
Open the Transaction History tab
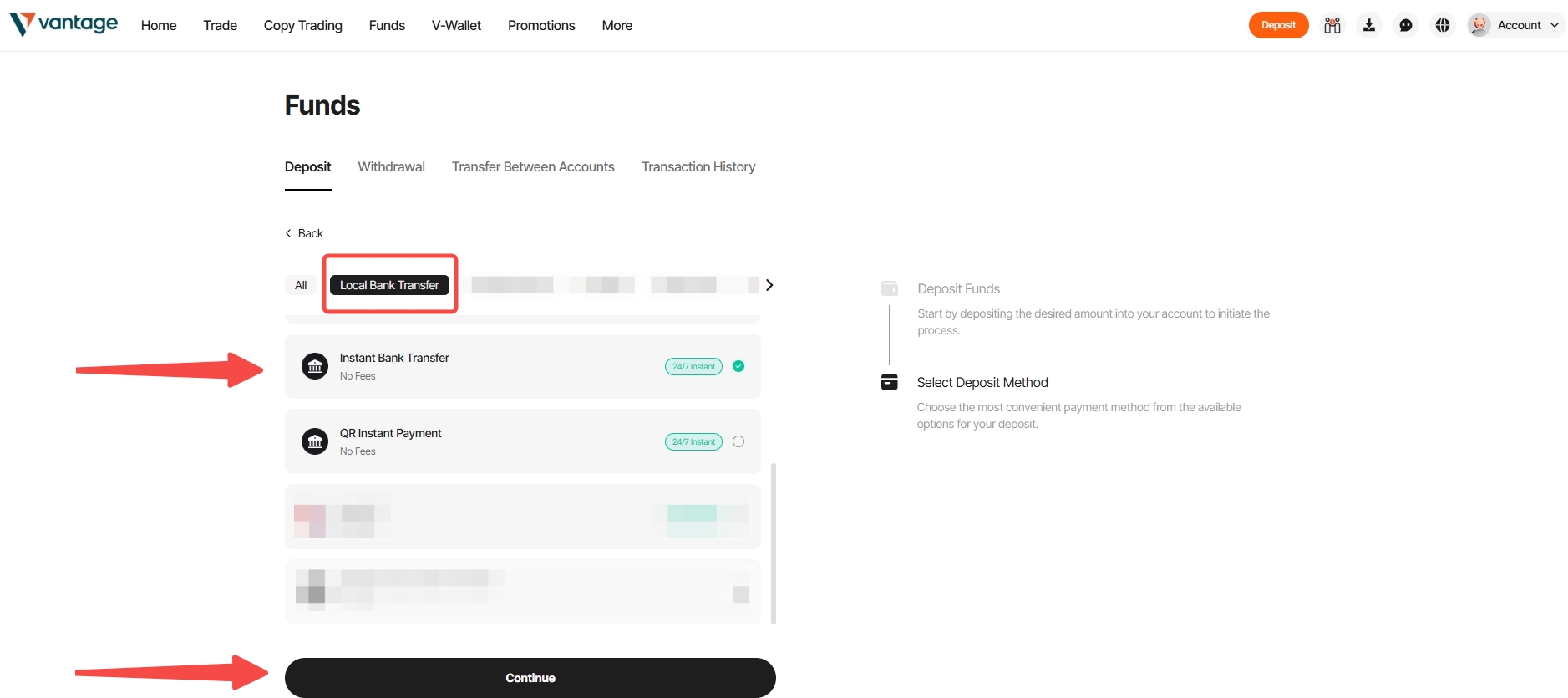pos(698,167)
